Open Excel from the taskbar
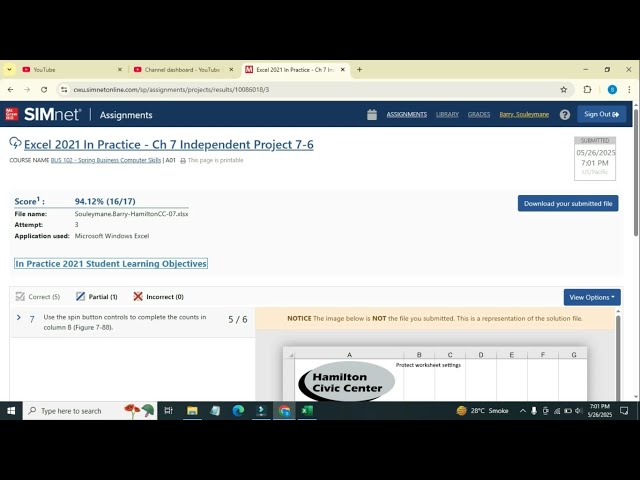 (307, 411)
